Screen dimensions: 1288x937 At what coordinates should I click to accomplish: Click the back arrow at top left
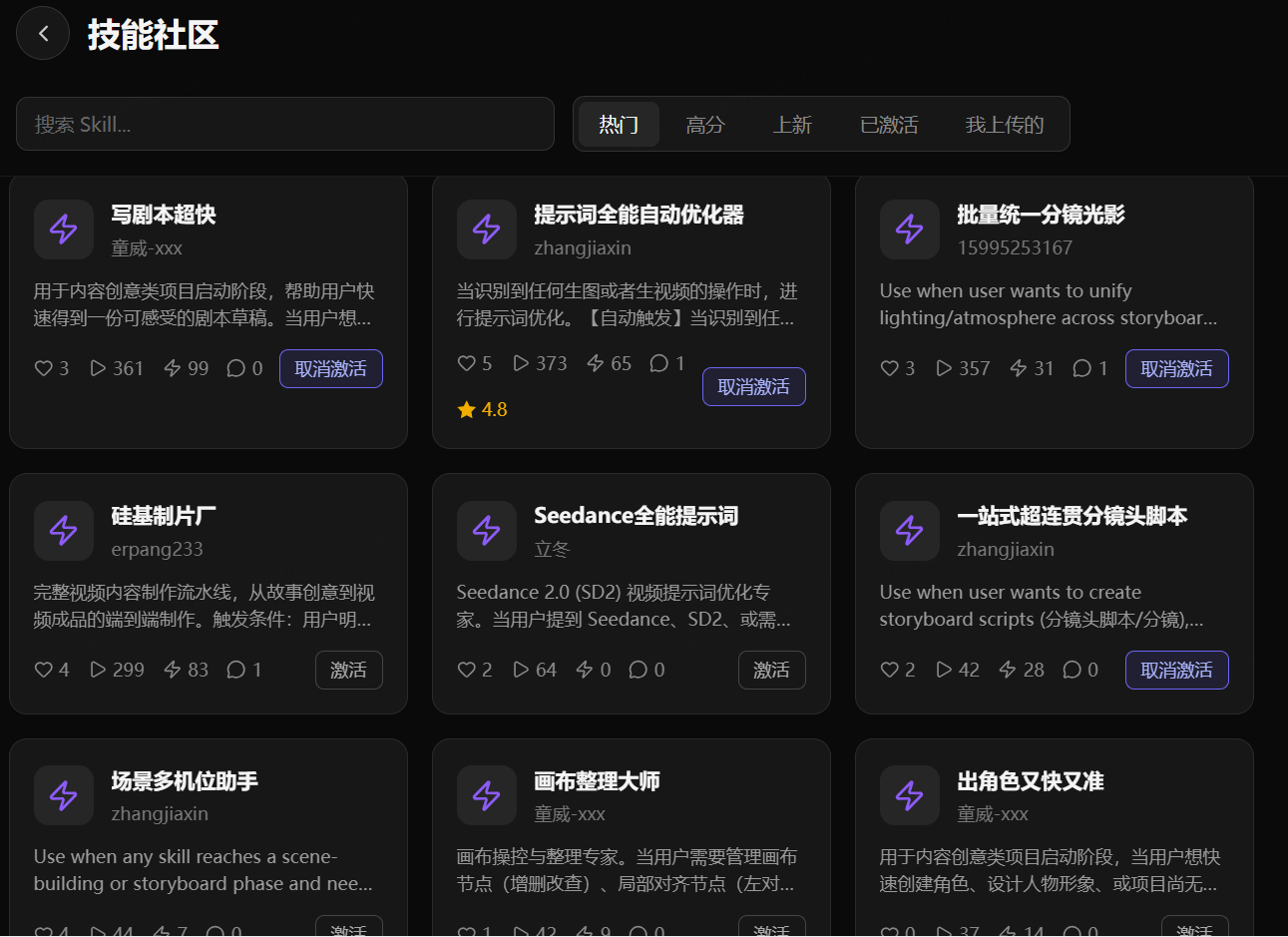42,33
